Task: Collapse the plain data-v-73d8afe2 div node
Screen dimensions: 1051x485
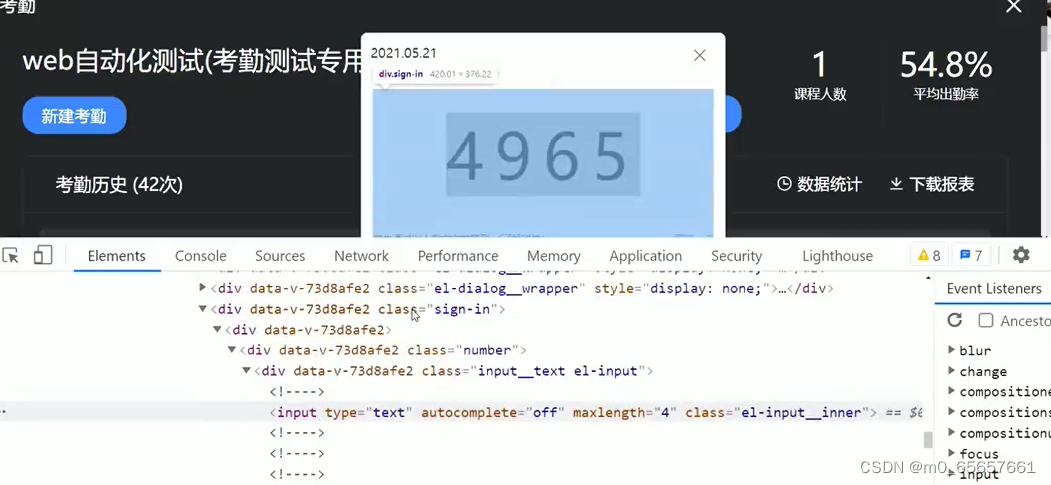Action: tap(217, 330)
